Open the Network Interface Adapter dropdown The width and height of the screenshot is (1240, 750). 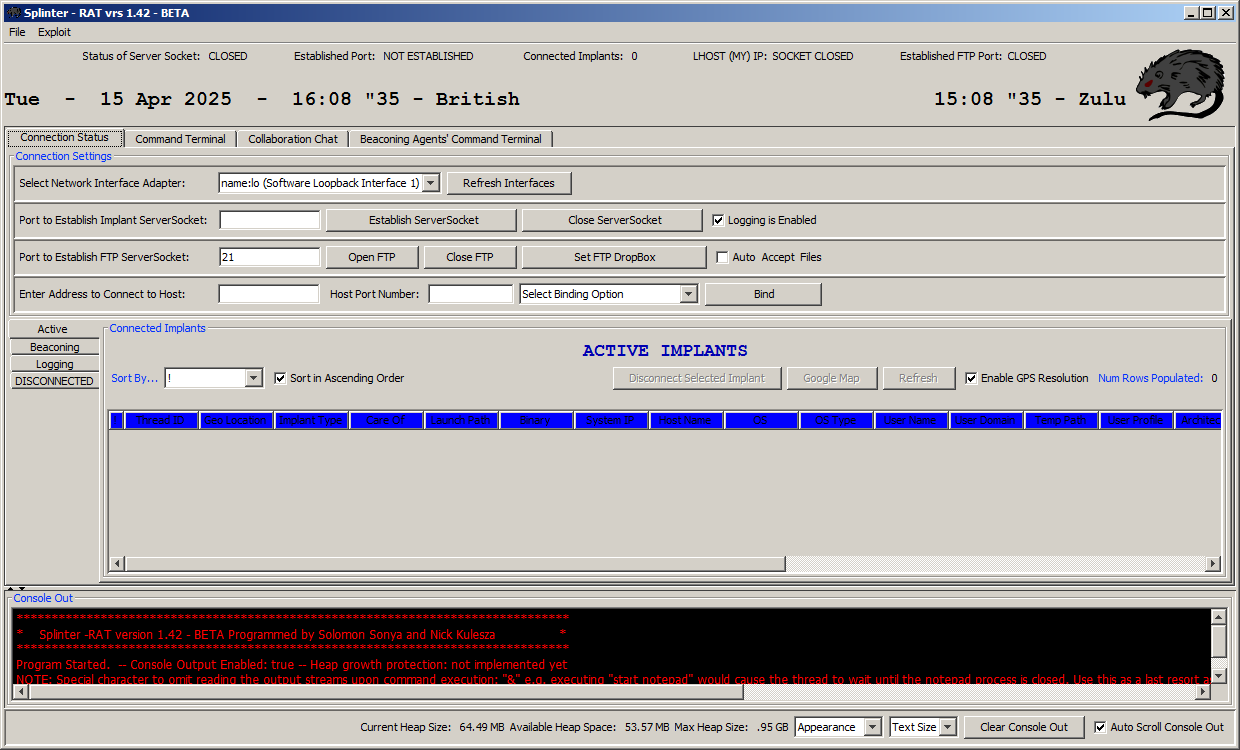coord(430,183)
